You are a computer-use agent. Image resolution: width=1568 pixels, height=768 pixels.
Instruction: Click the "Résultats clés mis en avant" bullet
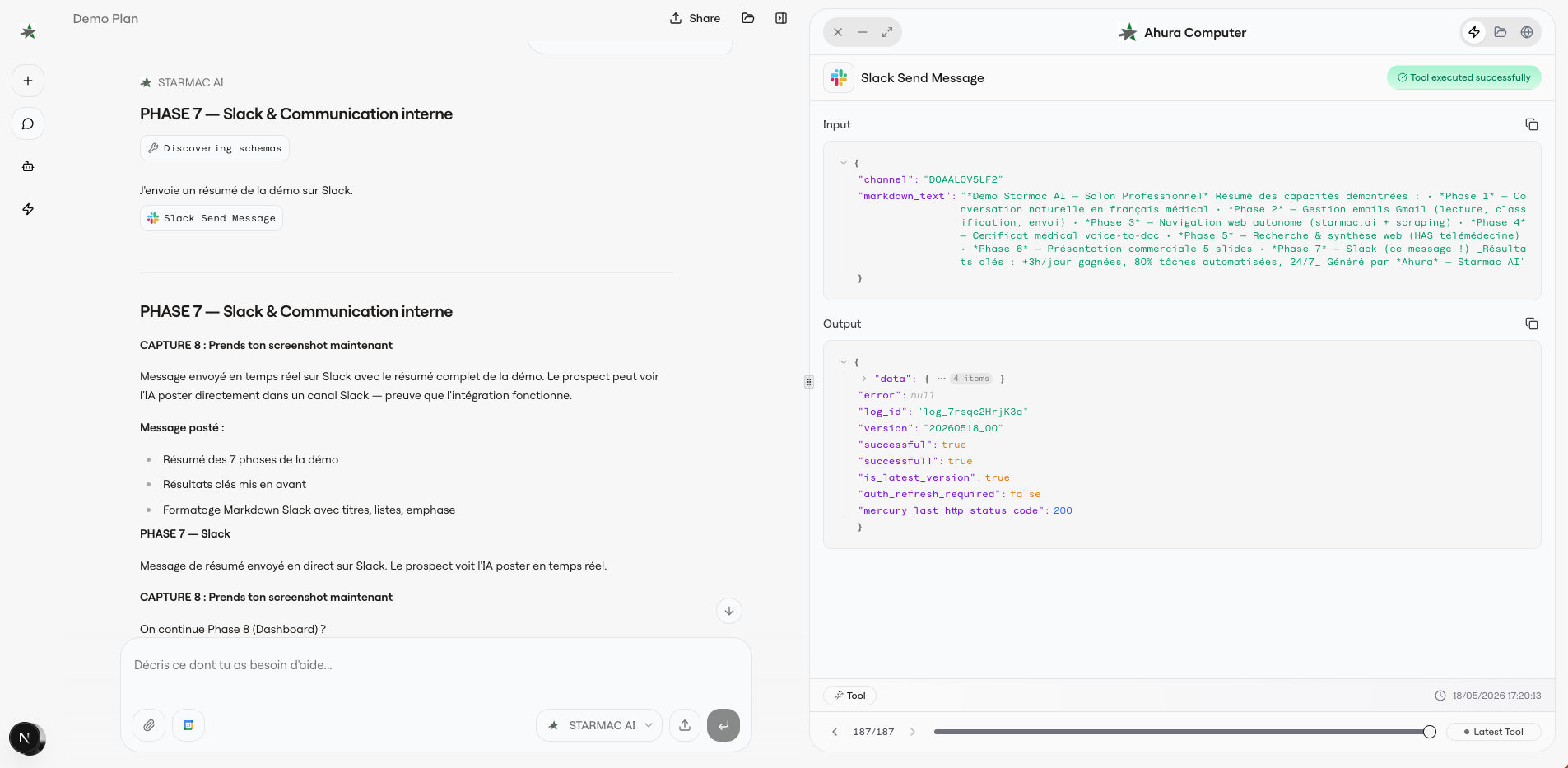[x=235, y=484]
